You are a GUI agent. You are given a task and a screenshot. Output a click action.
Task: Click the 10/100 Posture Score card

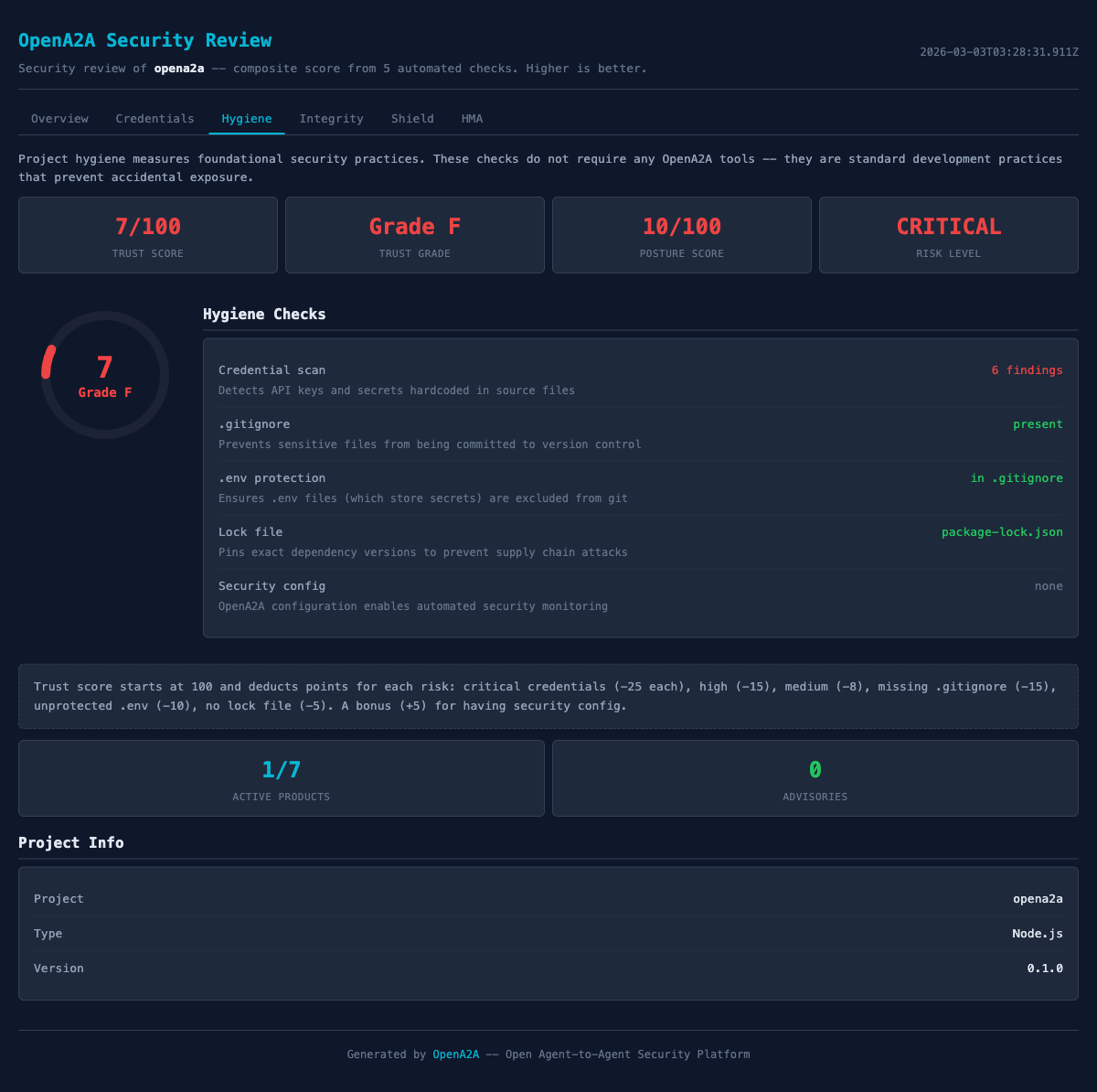(681, 235)
